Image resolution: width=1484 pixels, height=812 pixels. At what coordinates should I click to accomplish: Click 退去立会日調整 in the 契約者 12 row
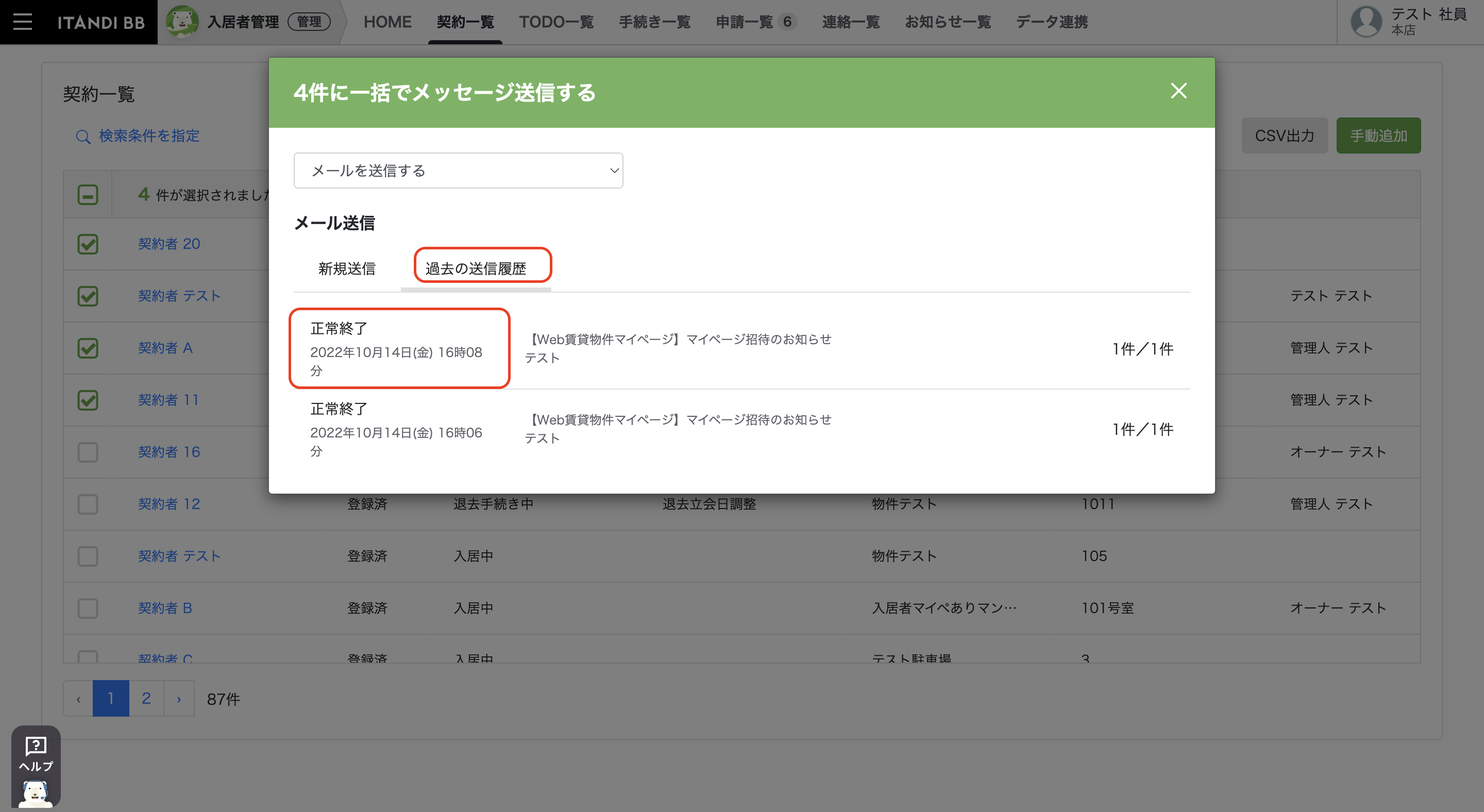pos(709,504)
